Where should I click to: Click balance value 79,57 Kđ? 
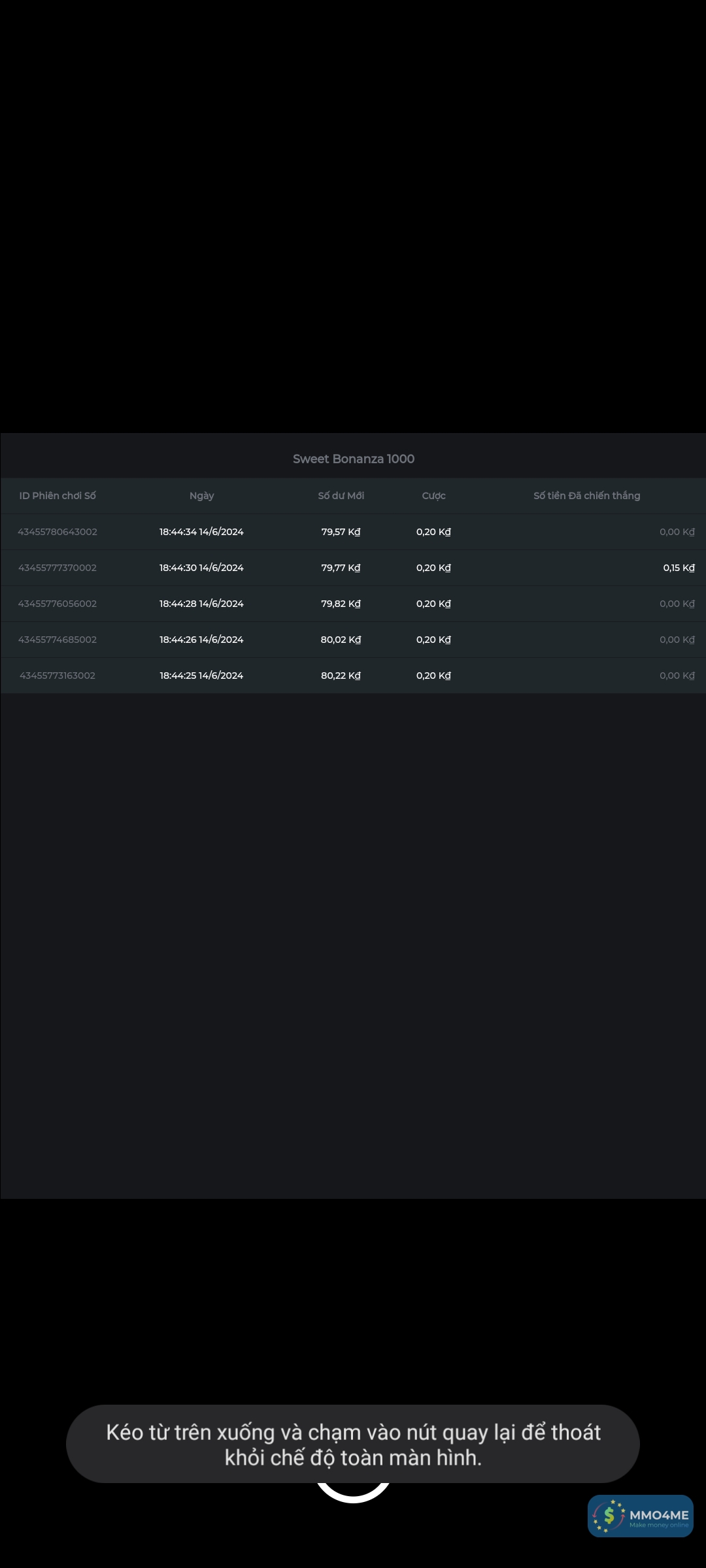(x=341, y=532)
